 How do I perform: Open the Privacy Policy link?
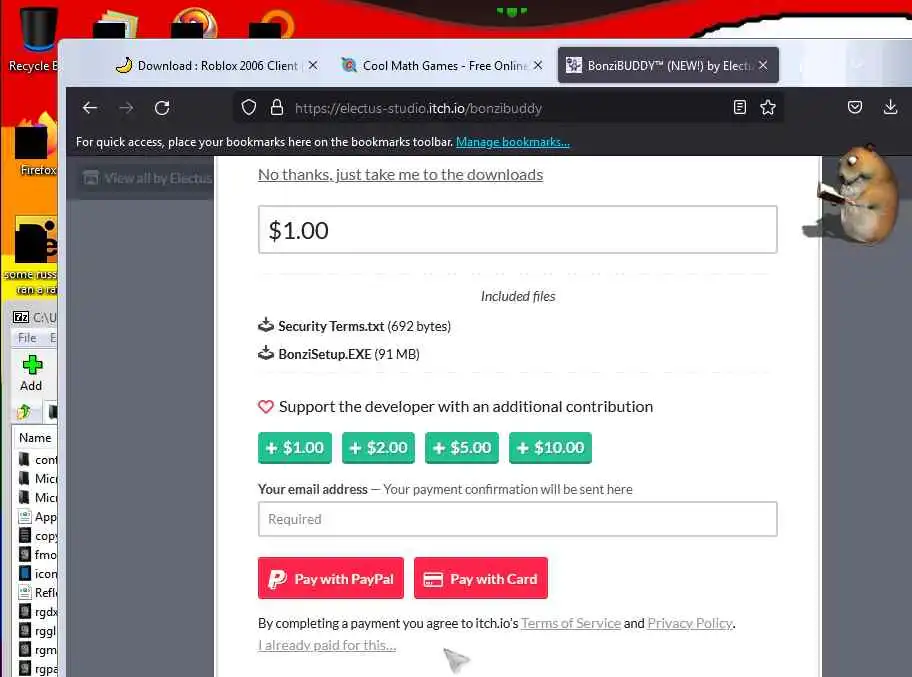pos(690,623)
